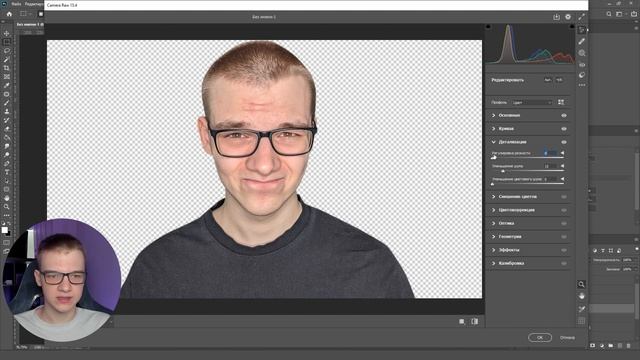Expand noise reduction slider options triangle
Image resolution: width=640 pixels, height=360 pixels.
point(562,166)
